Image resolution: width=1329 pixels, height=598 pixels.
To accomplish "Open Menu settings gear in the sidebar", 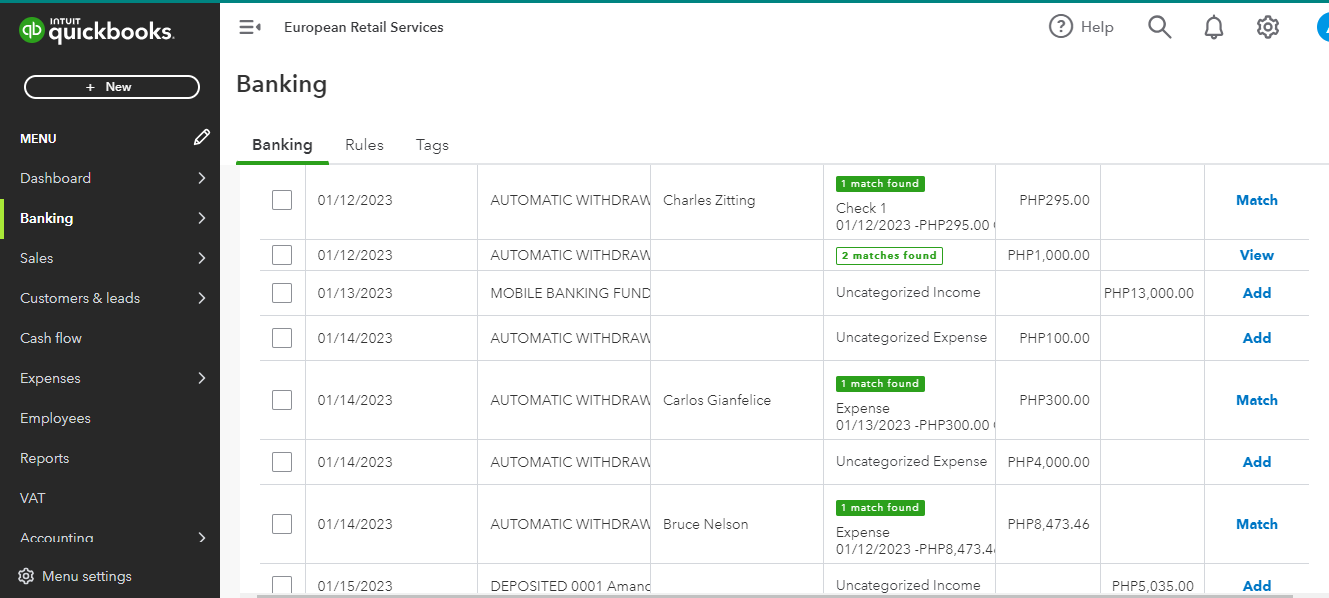I will 26,576.
